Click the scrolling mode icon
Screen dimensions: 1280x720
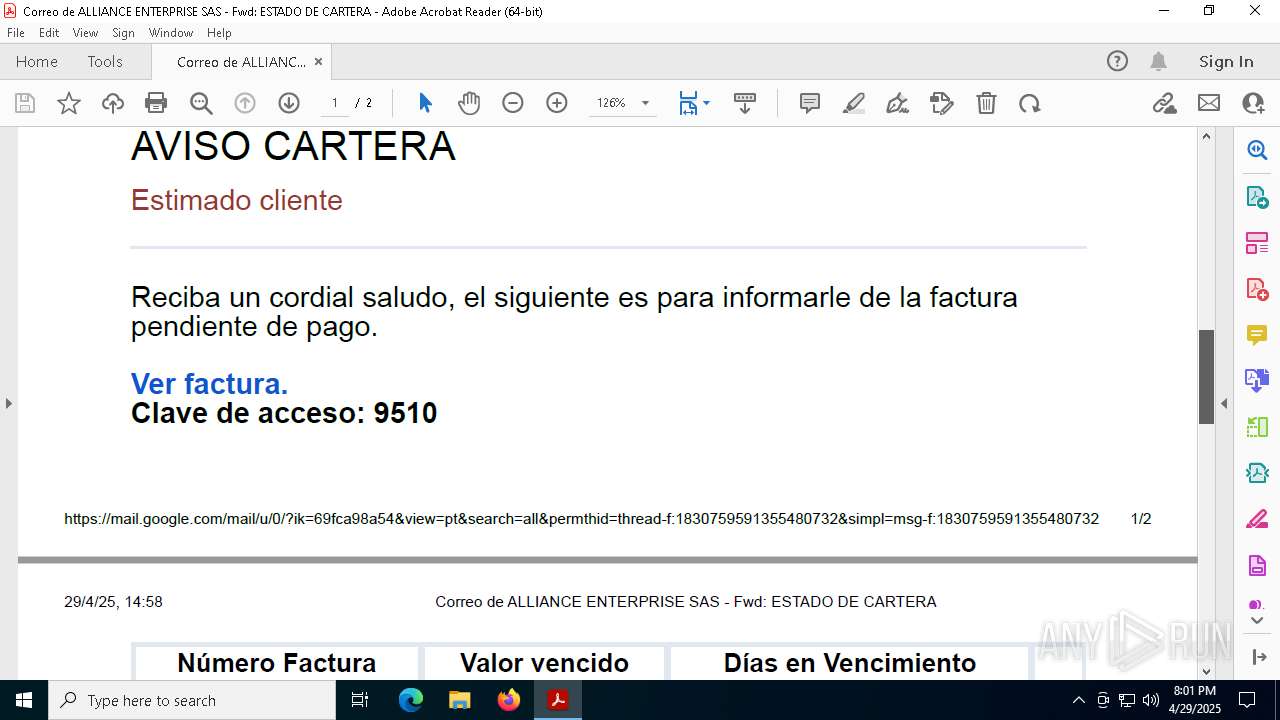(745, 103)
